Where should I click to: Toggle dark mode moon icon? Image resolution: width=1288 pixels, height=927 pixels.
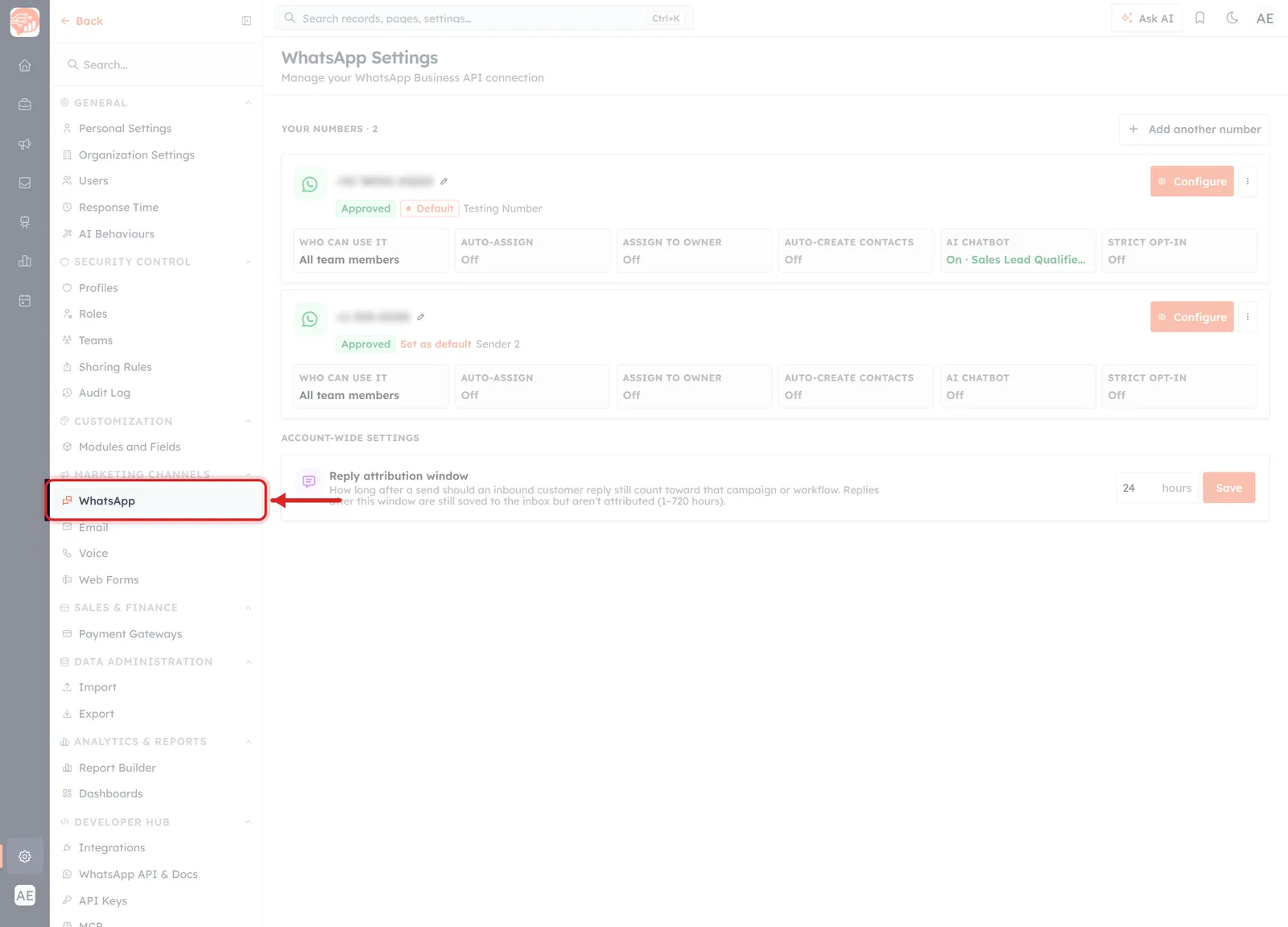click(x=1232, y=18)
